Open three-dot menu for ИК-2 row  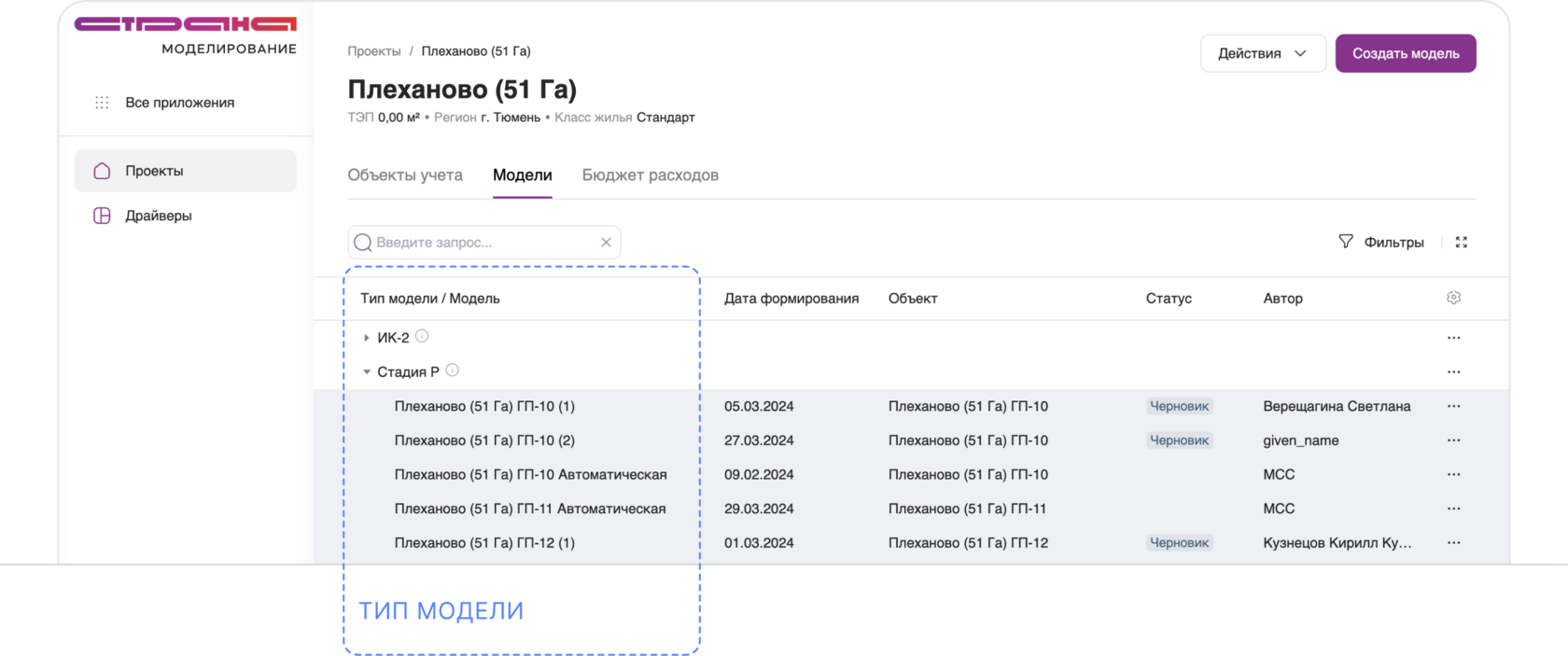[x=1453, y=338]
